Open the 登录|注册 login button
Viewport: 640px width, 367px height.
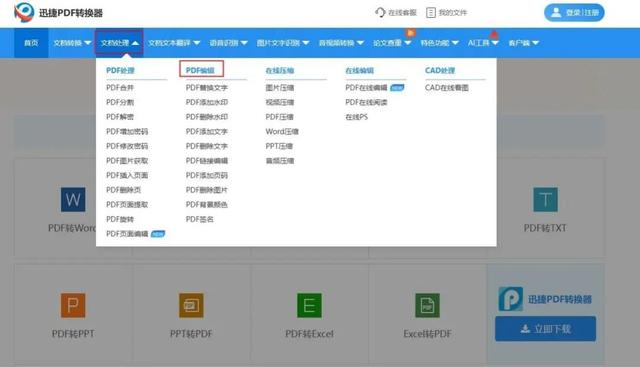[574, 13]
